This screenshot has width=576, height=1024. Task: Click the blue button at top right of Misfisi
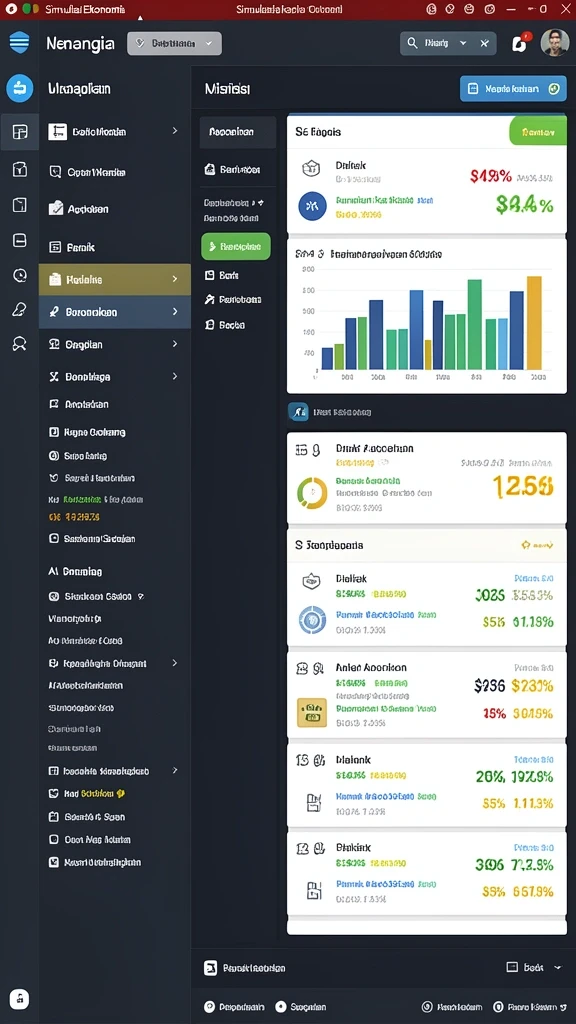tap(513, 89)
